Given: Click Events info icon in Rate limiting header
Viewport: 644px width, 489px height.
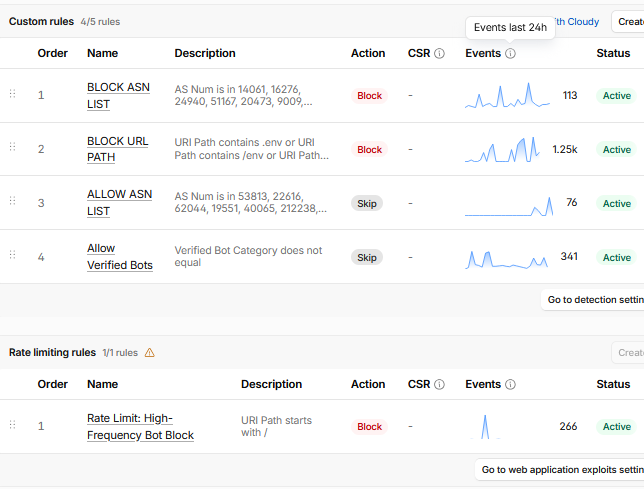Looking at the screenshot, I should [x=510, y=384].
